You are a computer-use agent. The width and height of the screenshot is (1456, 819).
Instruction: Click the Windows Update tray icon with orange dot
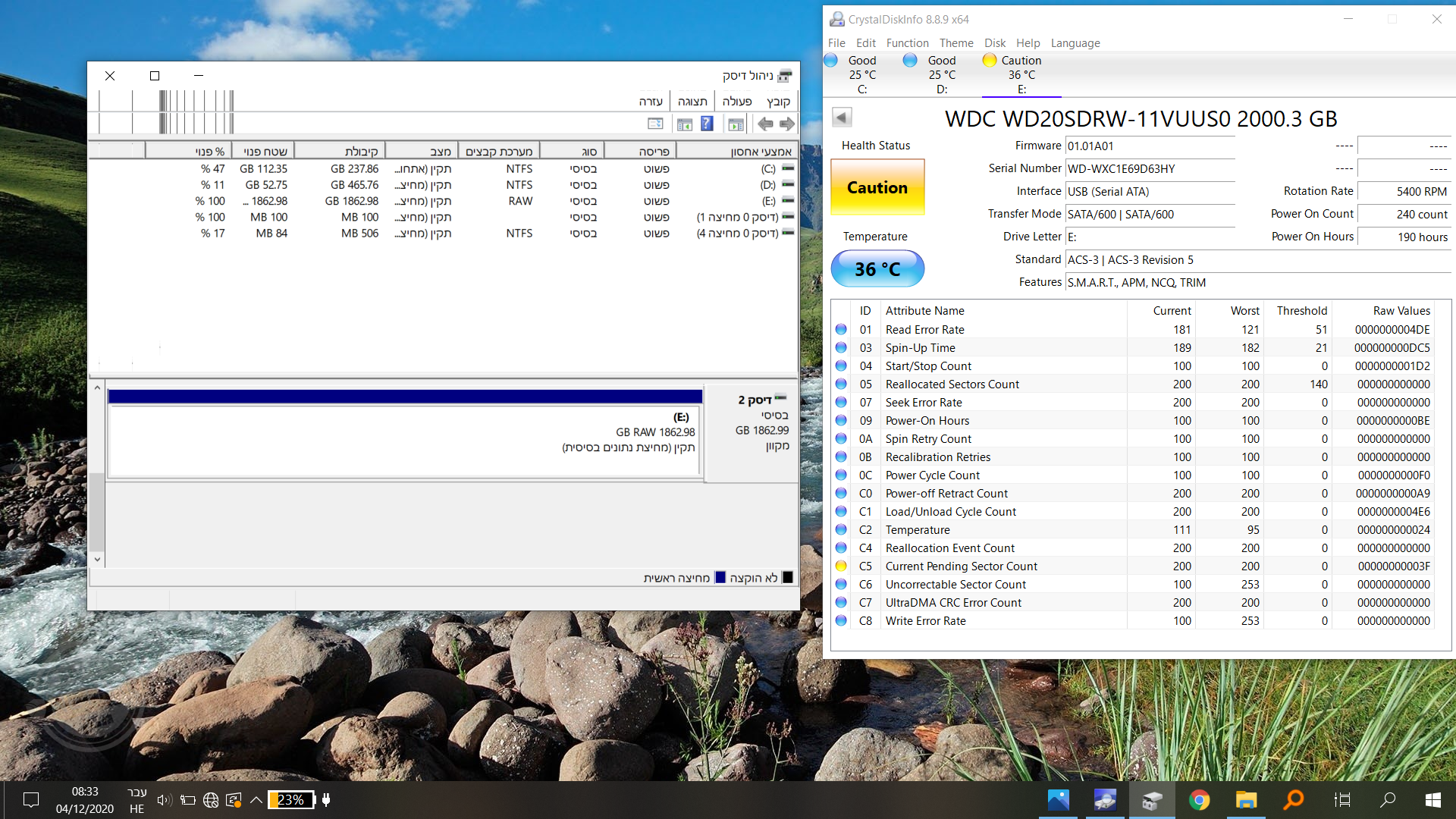click(x=234, y=800)
